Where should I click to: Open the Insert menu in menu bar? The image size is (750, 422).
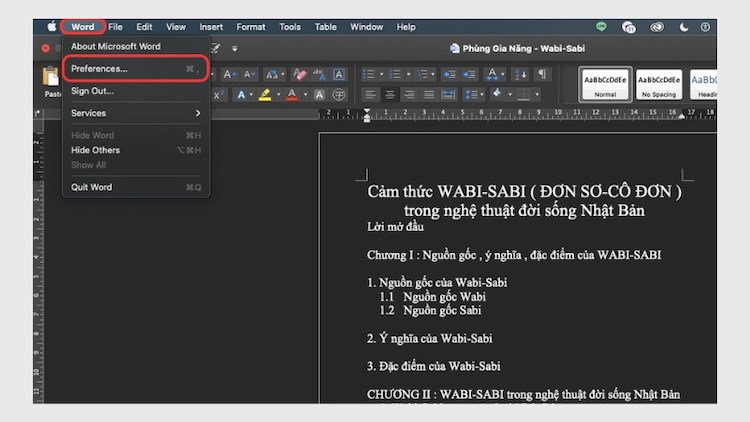[x=211, y=27]
